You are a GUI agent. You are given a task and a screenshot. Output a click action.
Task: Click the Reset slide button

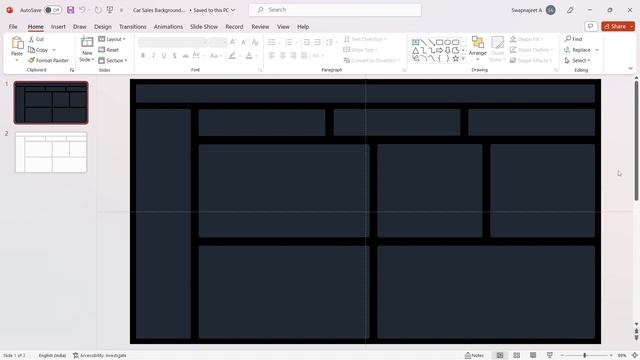109,50
